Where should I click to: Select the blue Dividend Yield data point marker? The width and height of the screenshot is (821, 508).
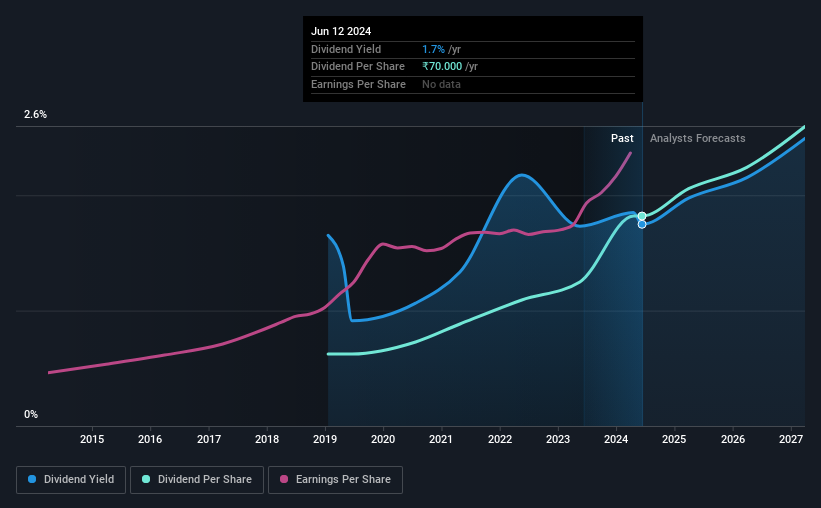pos(642,224)
